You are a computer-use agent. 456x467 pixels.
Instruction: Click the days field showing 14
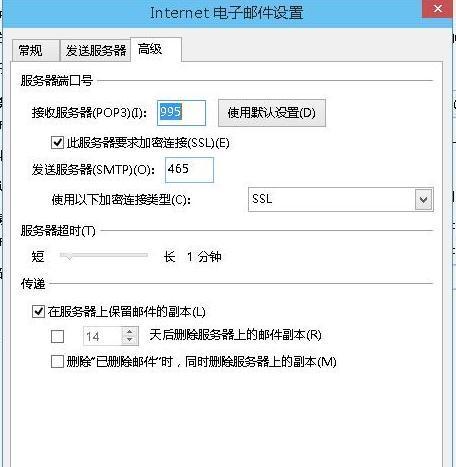[102, 336]
